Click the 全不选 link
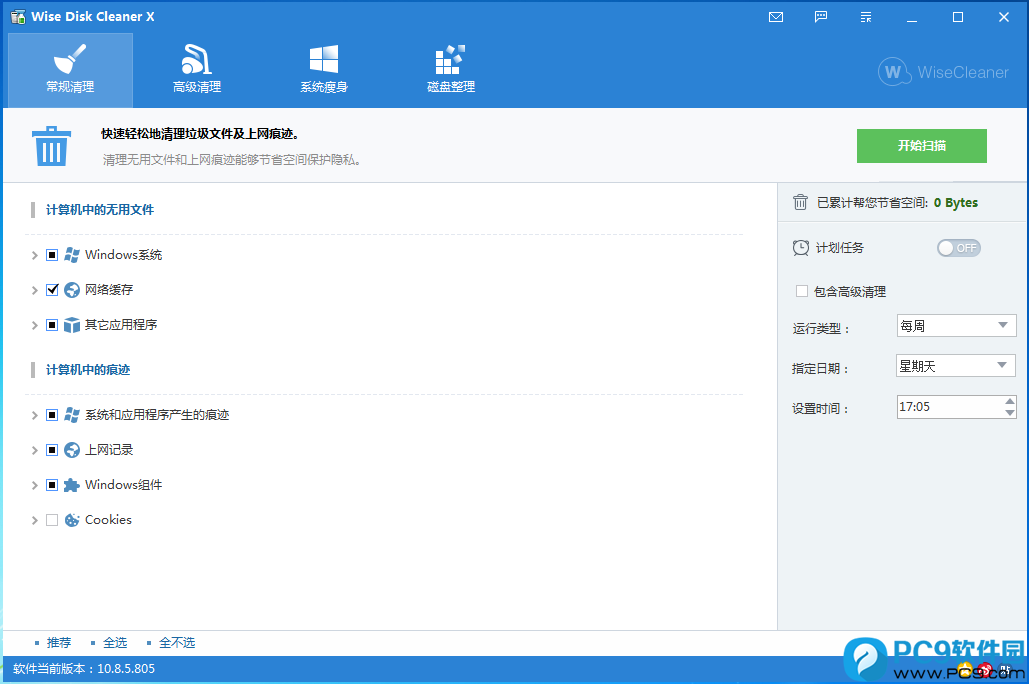The image size is (1029, 684). tap(177, 643)
